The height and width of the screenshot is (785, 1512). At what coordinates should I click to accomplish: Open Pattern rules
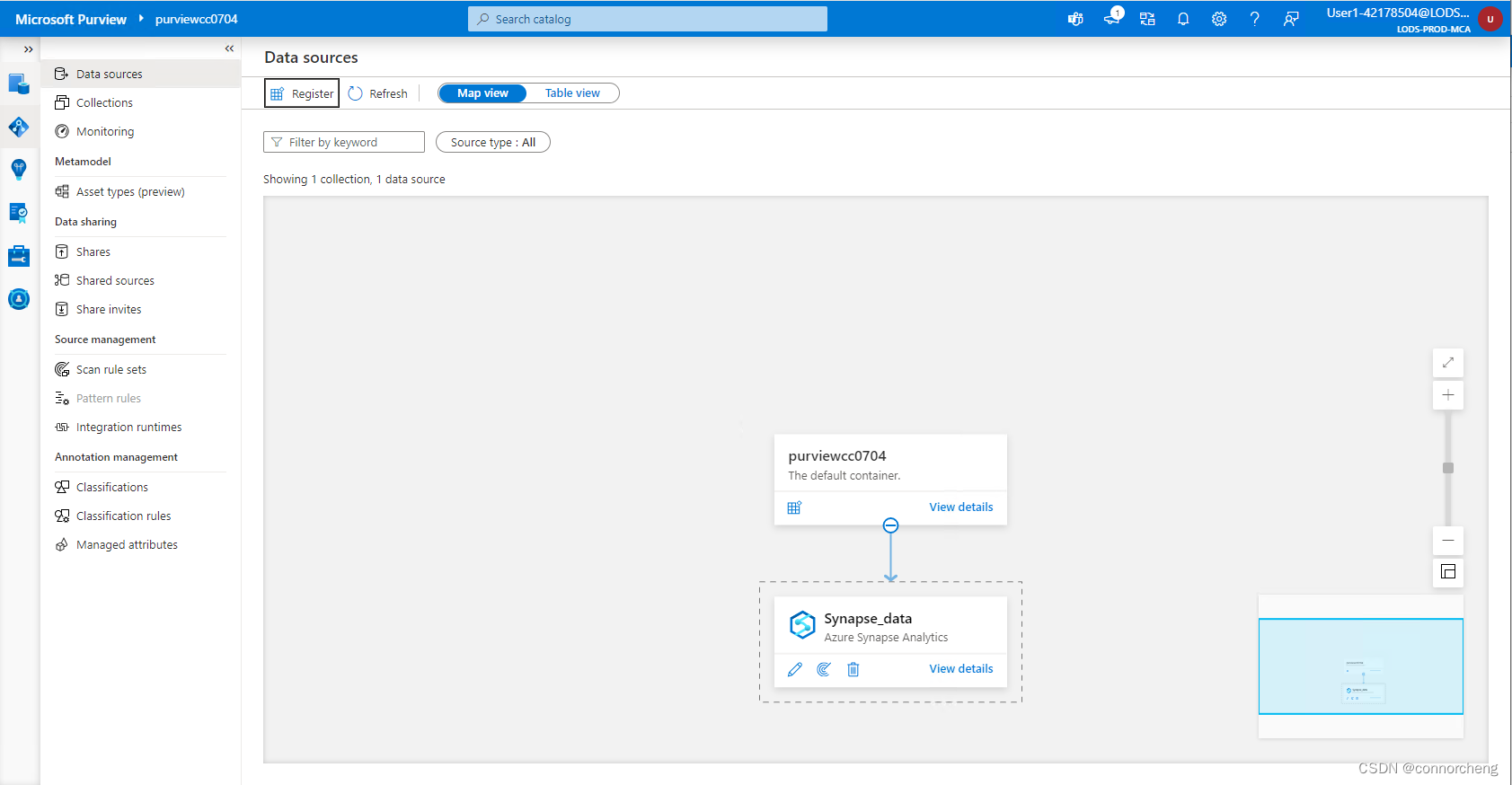click(141, 398)
